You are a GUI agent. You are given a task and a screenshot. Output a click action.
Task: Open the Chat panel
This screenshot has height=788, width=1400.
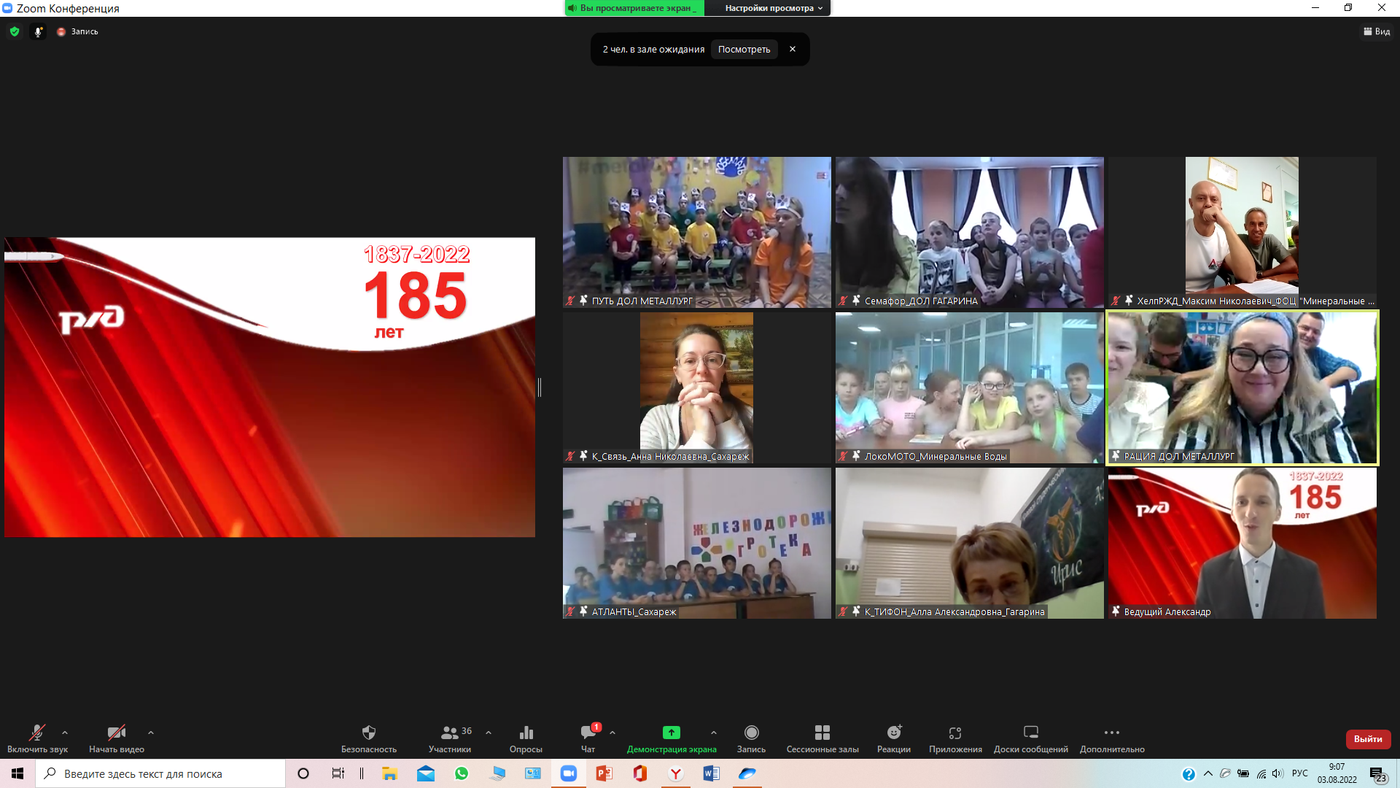(588, 733)
